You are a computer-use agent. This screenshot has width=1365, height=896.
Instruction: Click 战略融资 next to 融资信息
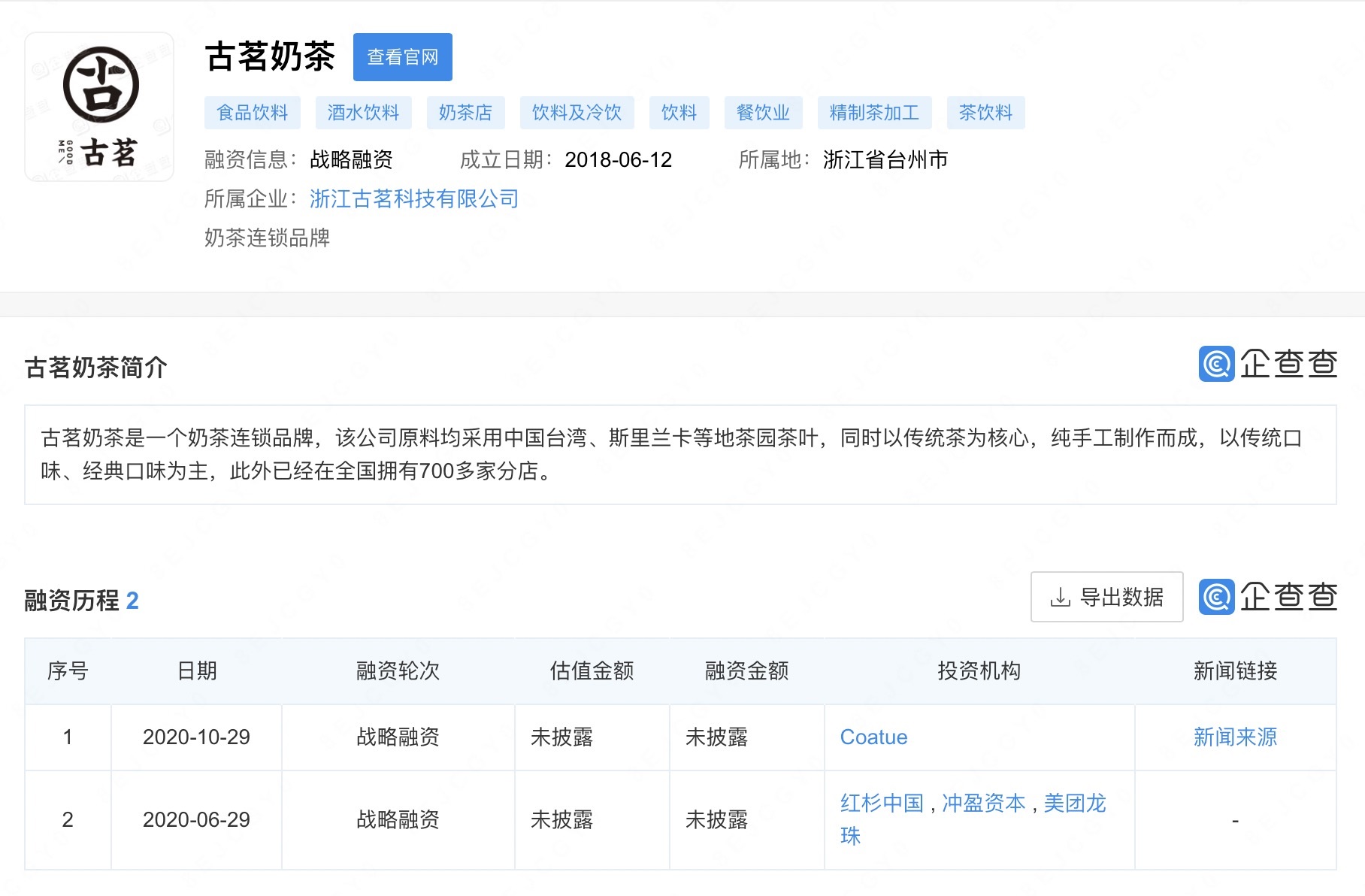351,159
